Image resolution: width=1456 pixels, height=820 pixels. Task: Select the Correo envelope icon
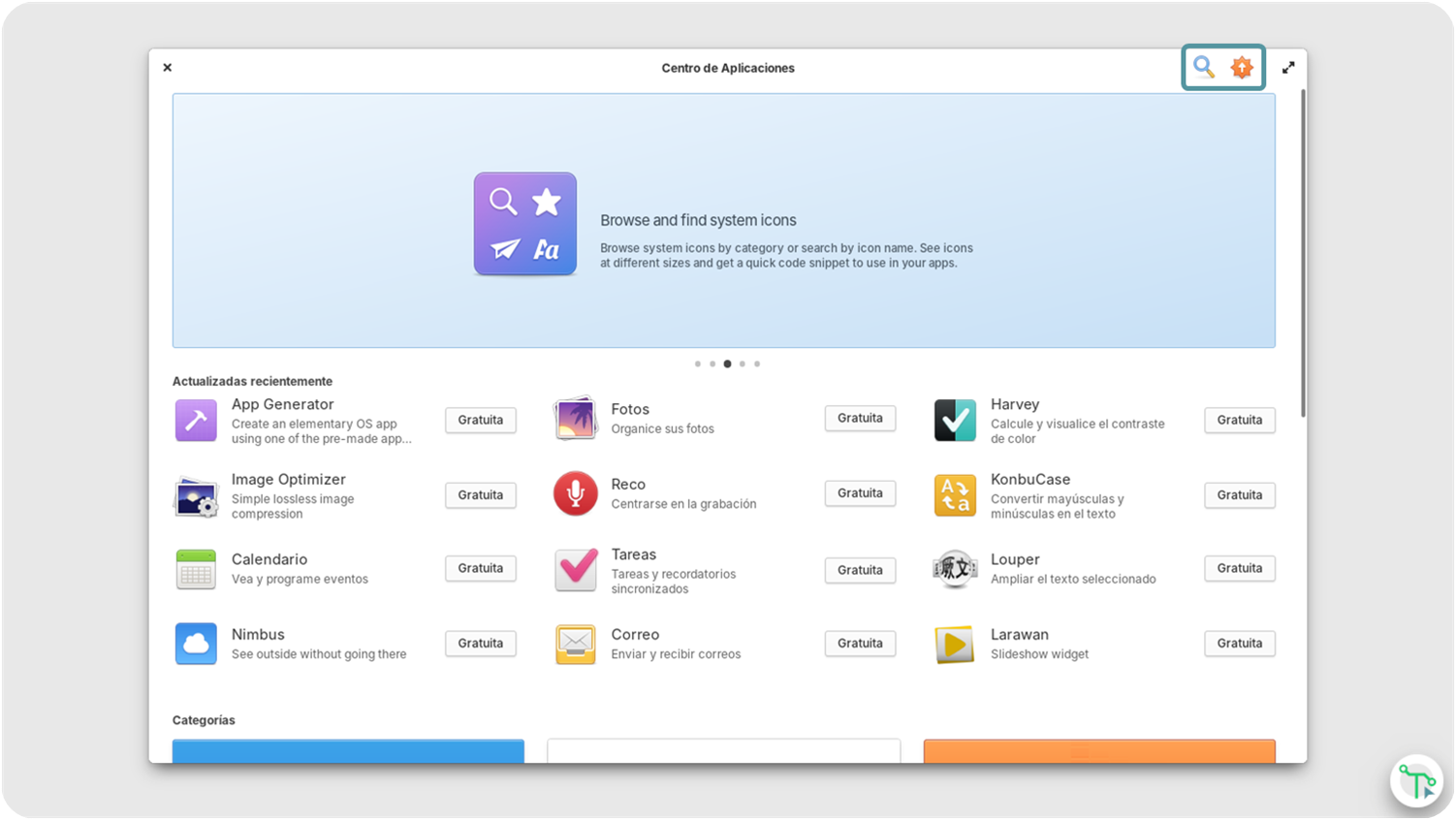575,644
